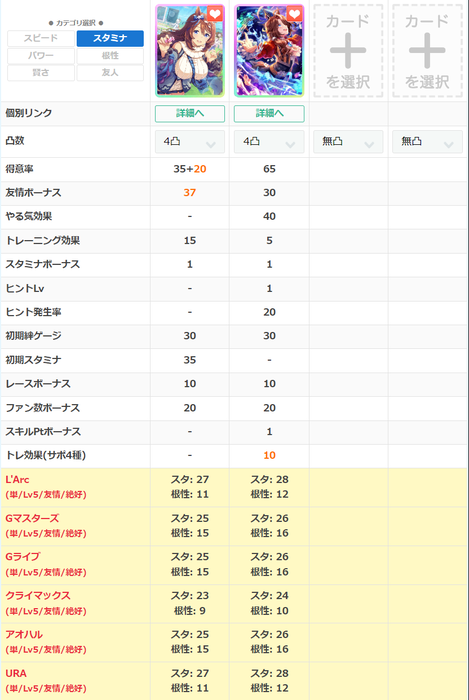This screenshot has height=700, width=469.
Task: Click the トレ効果(サポ4種) row label
Action: [46, 455]
